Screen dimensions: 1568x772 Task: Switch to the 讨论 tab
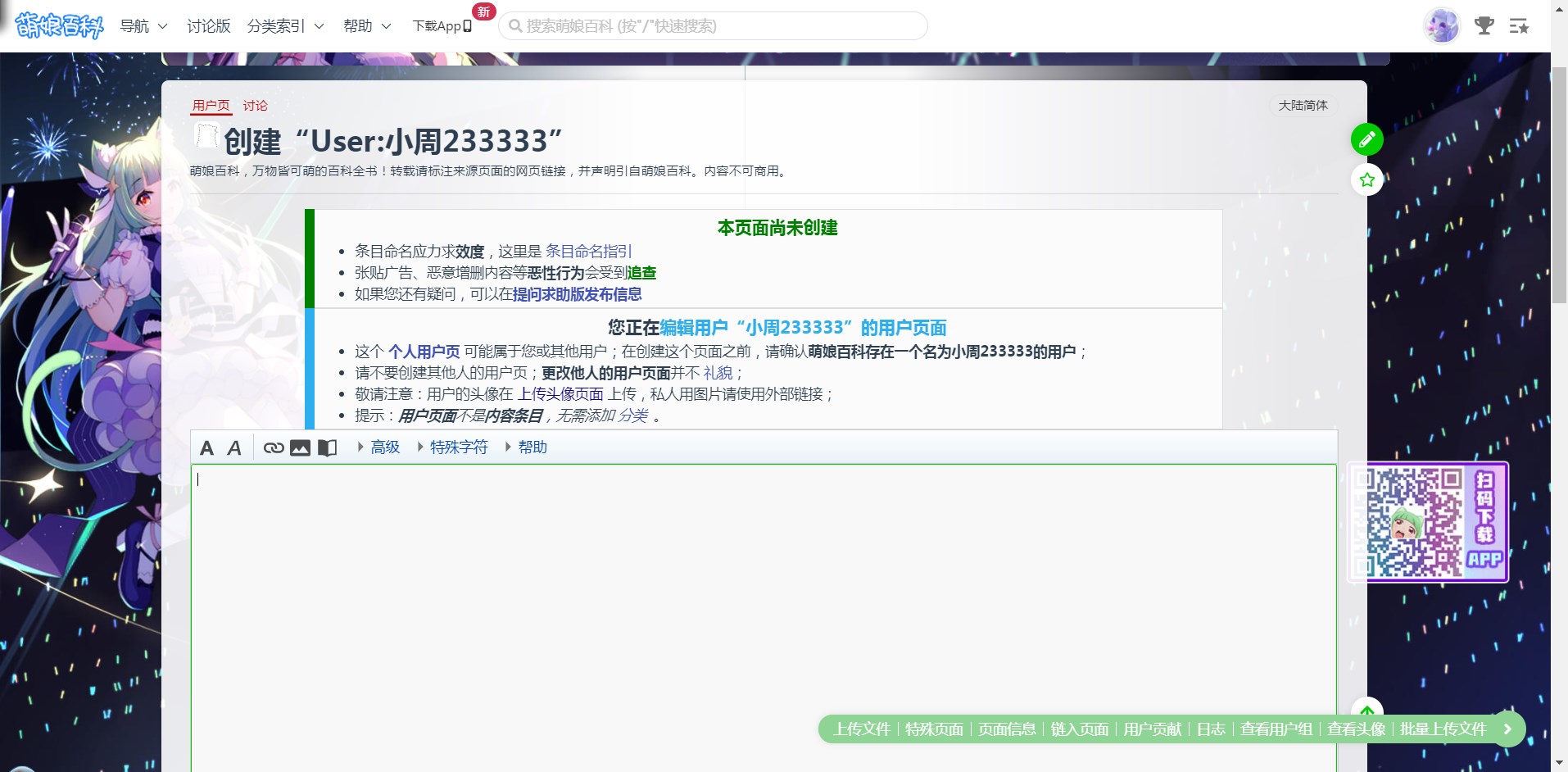coord(255,106)
